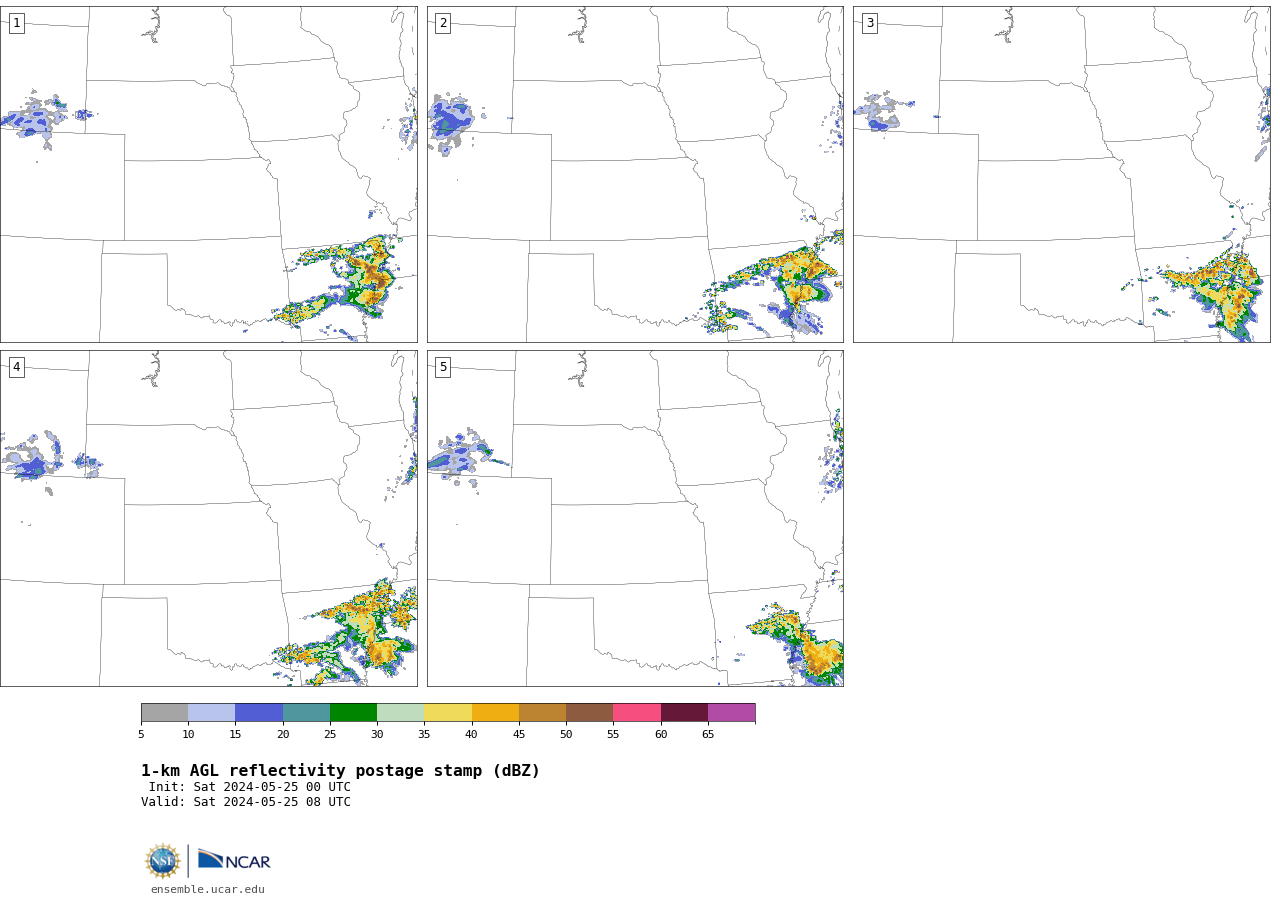Click the yellow 35-40 dBZ swatch
1280x901 pixels.
(x=448, y=712)
